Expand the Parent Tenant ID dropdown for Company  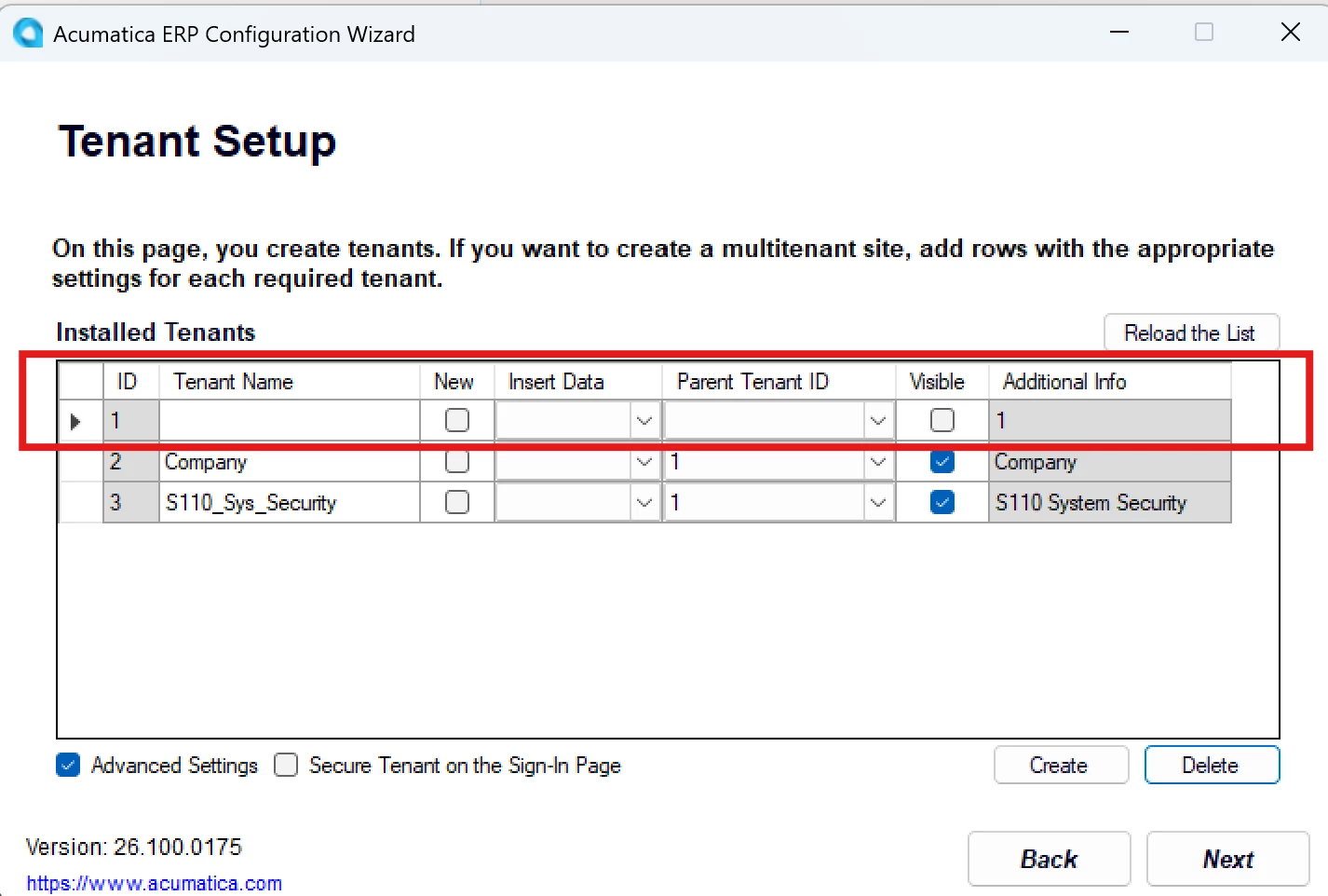tap(877, 461)
